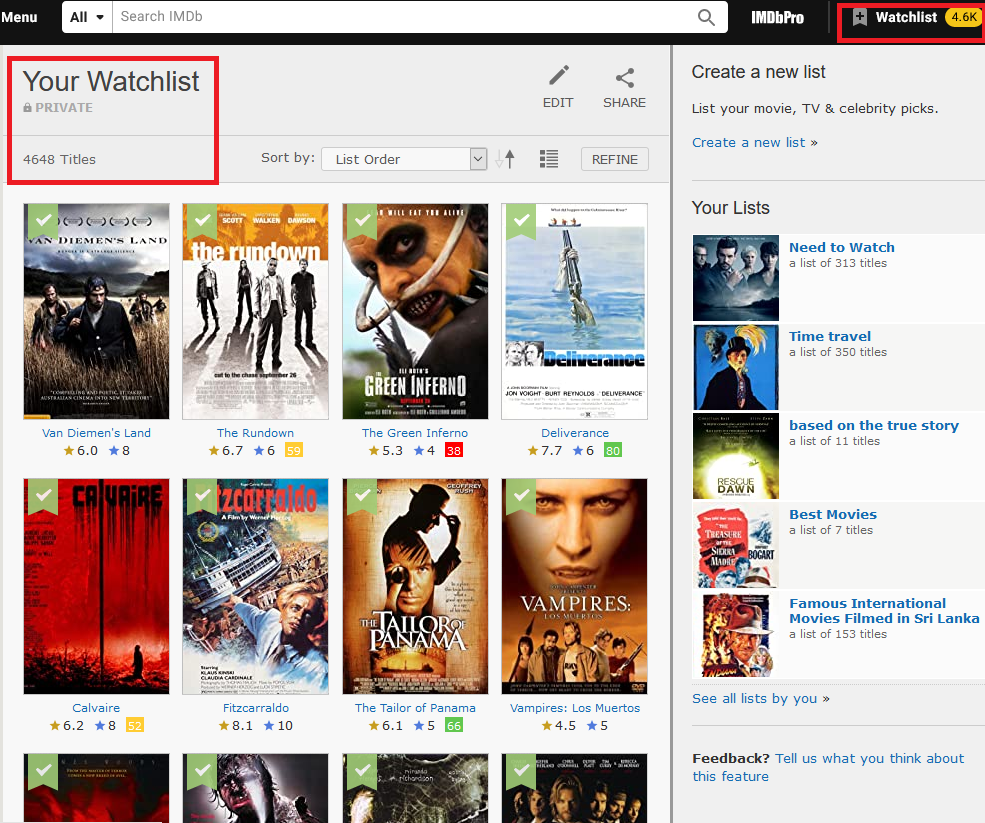
Task: Open the Time travel list
Action: tap(830, 336)
